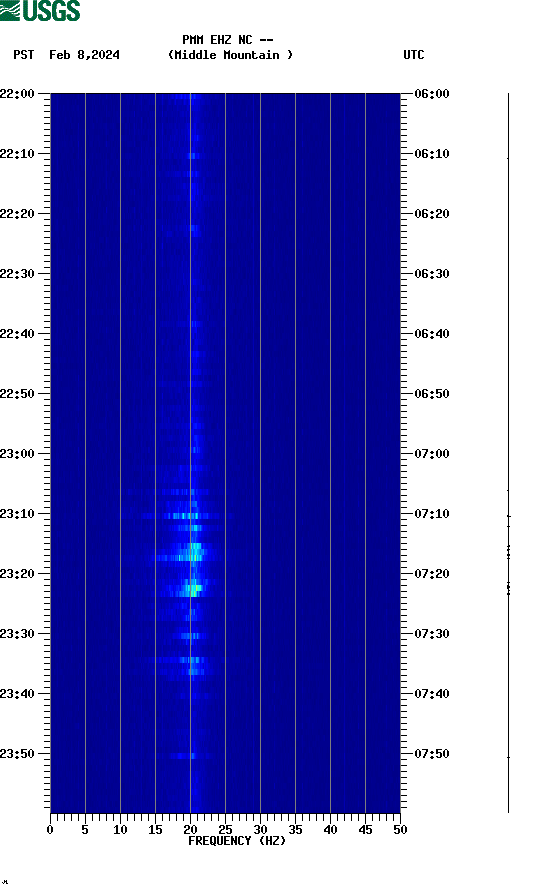Click the '22:20' PST time label

(x=17, y=214)
